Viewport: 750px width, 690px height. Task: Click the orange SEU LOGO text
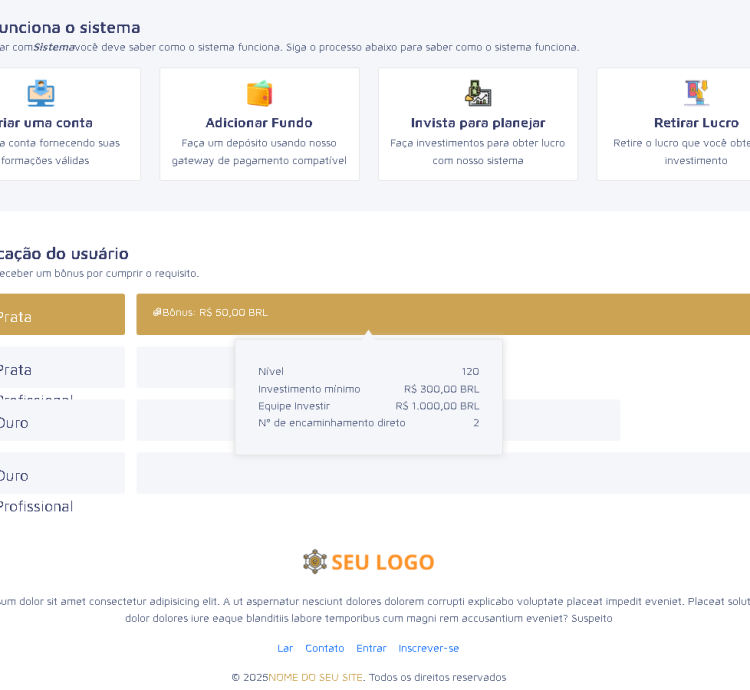[383, 562]
